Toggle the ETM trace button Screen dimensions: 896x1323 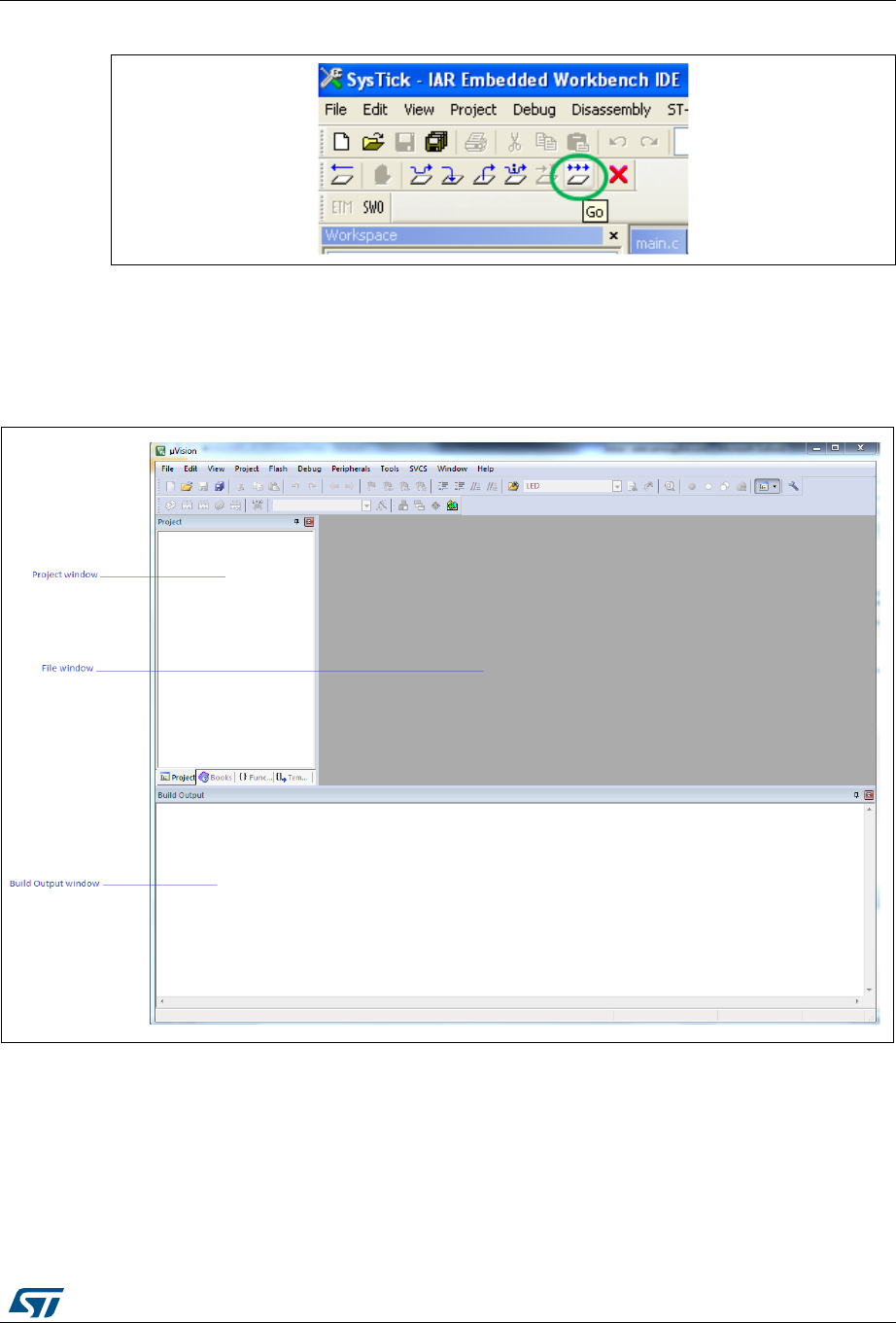point(341,207)
